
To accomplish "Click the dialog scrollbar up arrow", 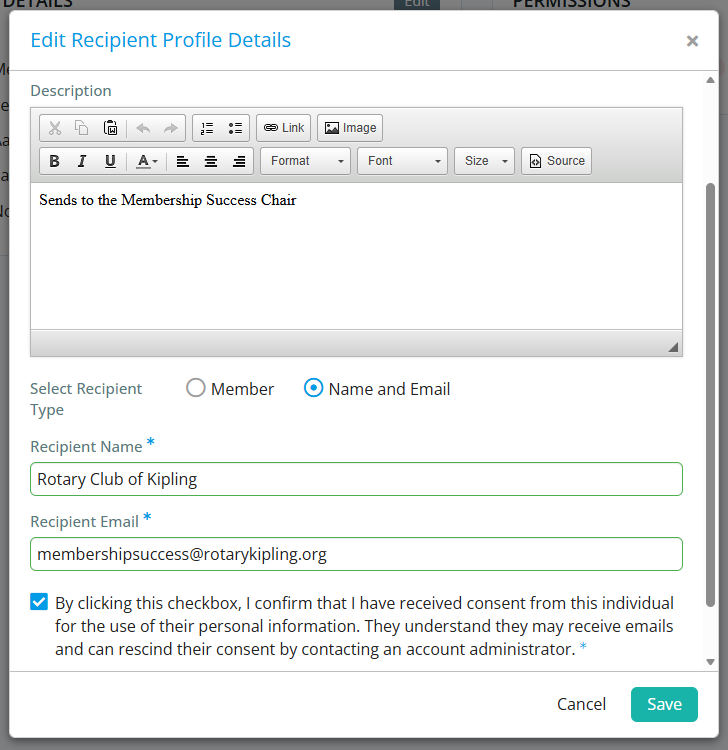I will click(710, 80).
